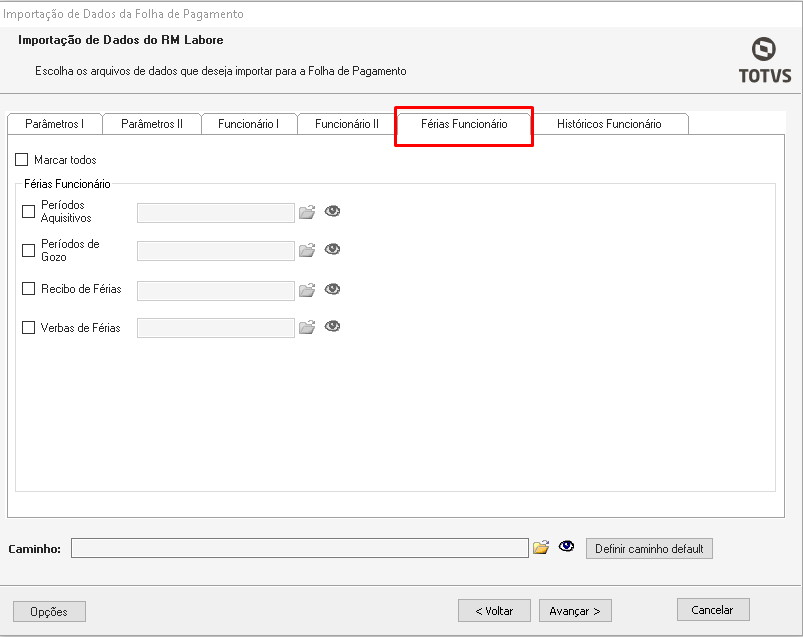Screen dimensions: 803x637
Task: Click the TOTVS logo
Action: (x=765, y=60)
